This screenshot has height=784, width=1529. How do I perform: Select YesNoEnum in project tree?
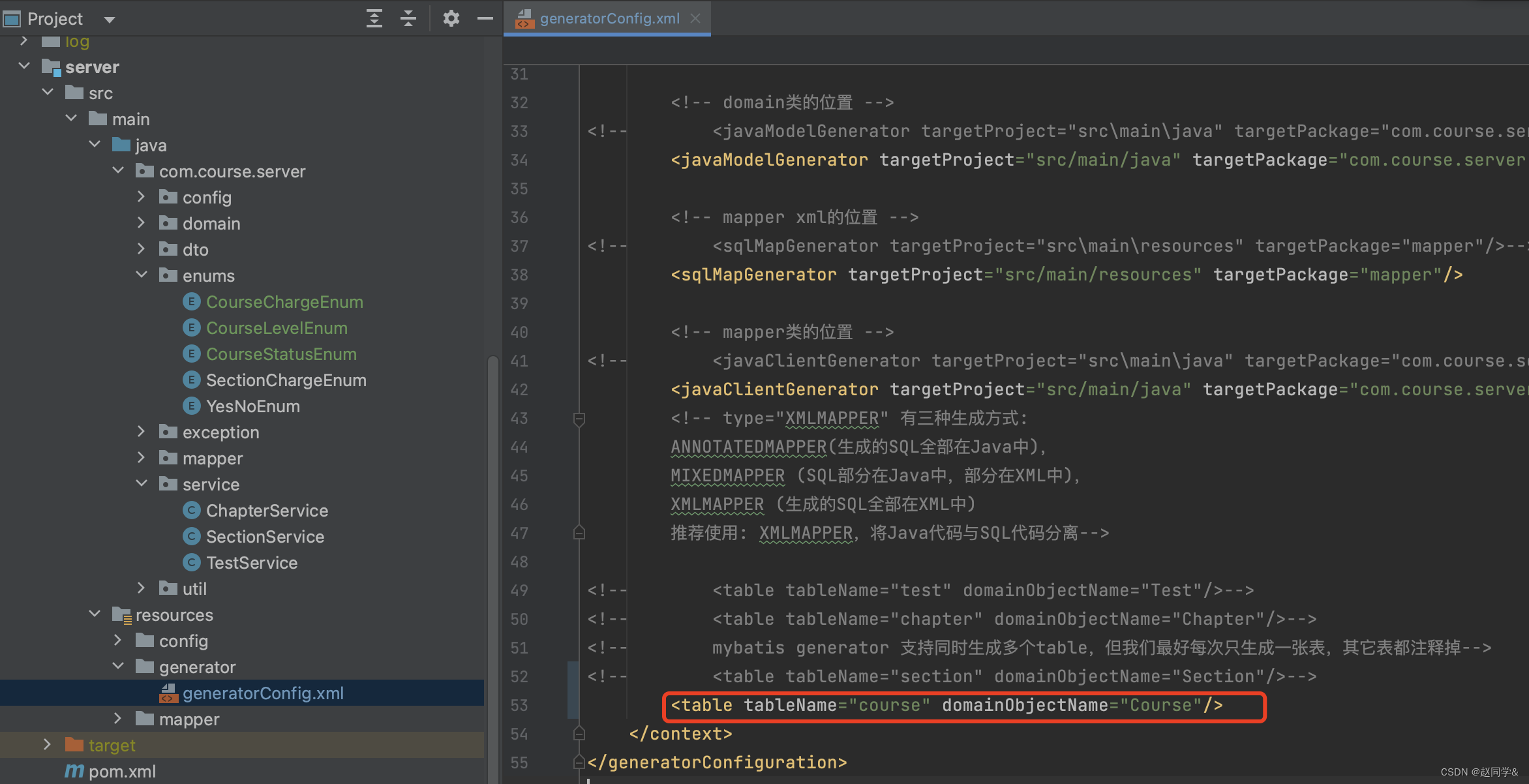[253, 406]
